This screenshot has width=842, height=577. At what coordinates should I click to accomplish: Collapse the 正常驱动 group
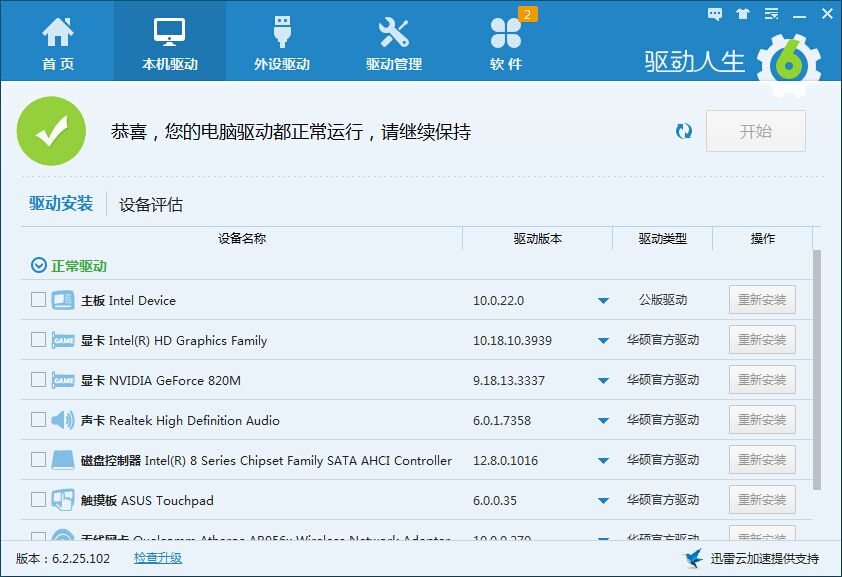pyautogui.click(x=39, y=265)
